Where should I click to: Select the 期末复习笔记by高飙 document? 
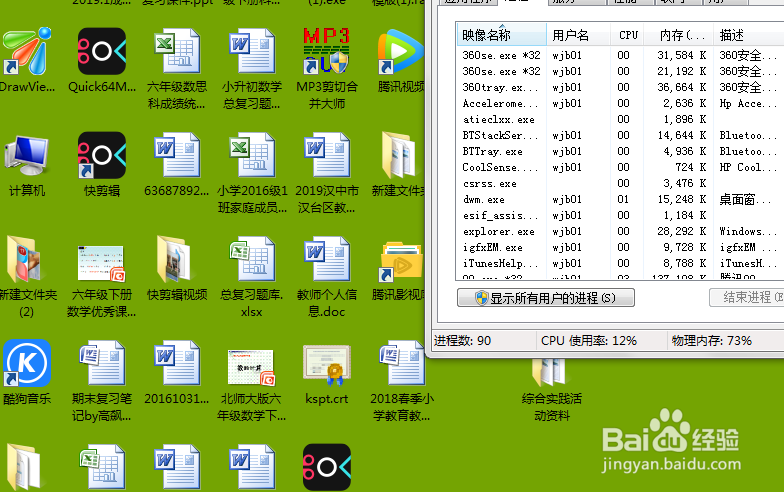102,381
